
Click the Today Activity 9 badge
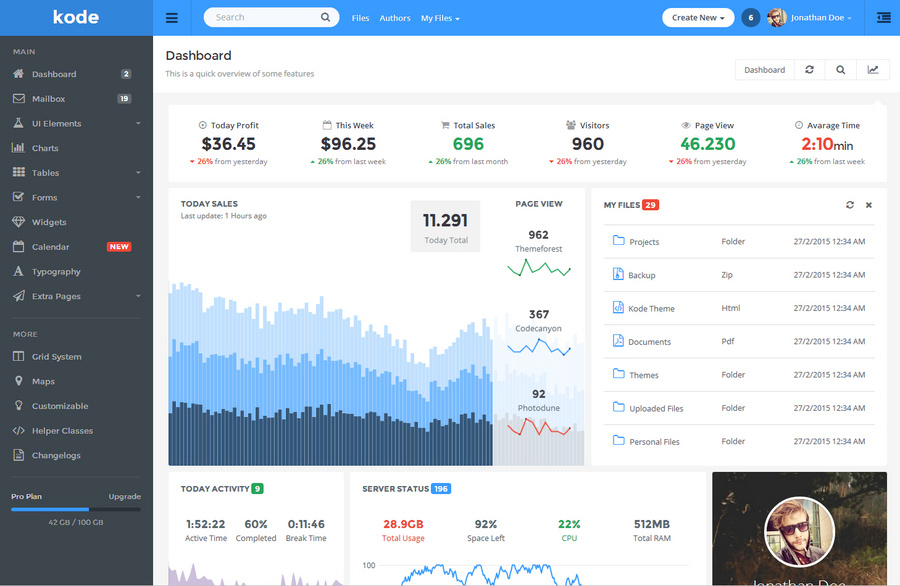coord(257,488)
